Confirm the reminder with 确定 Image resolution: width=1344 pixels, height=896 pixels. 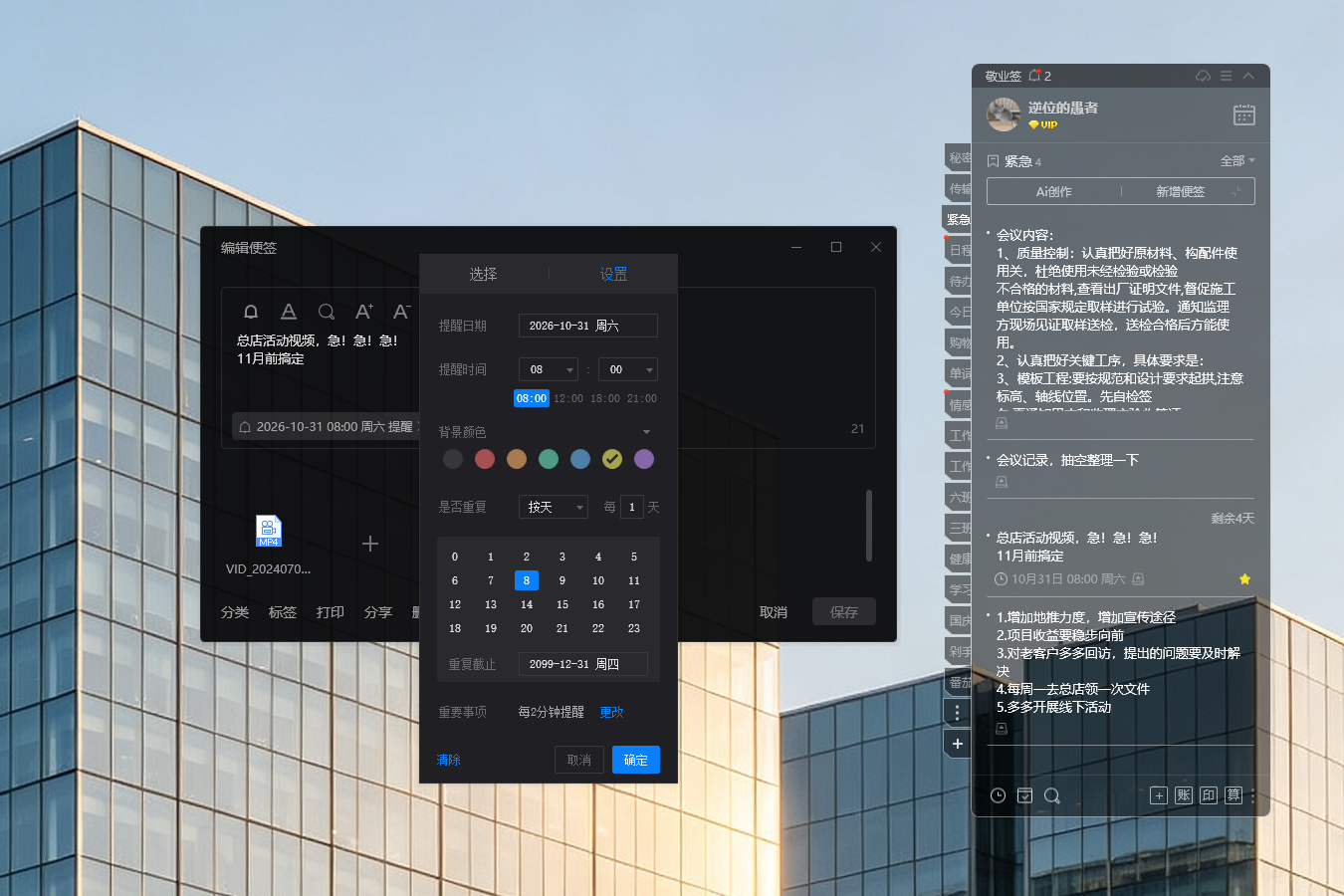(636, 760)
